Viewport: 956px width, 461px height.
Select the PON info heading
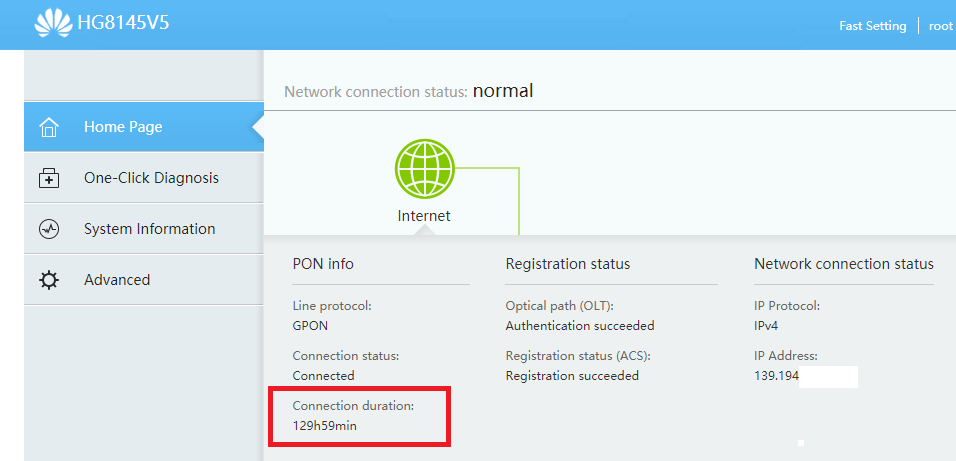(323, 264)
